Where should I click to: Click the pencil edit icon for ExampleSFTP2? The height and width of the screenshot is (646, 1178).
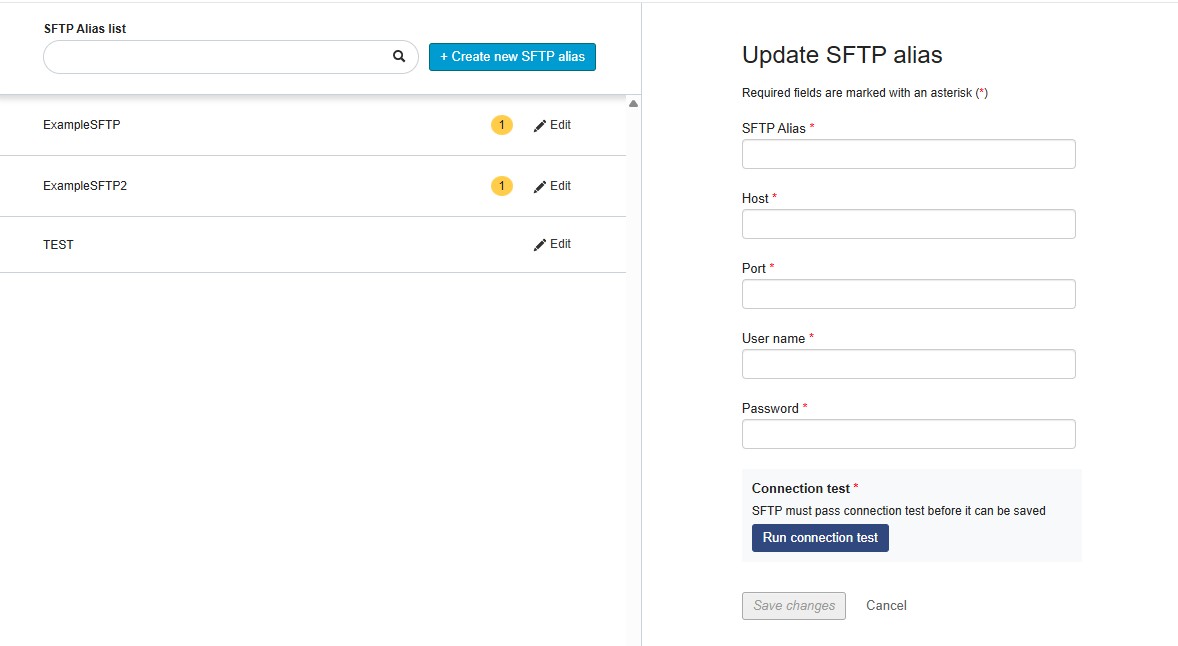540,187
